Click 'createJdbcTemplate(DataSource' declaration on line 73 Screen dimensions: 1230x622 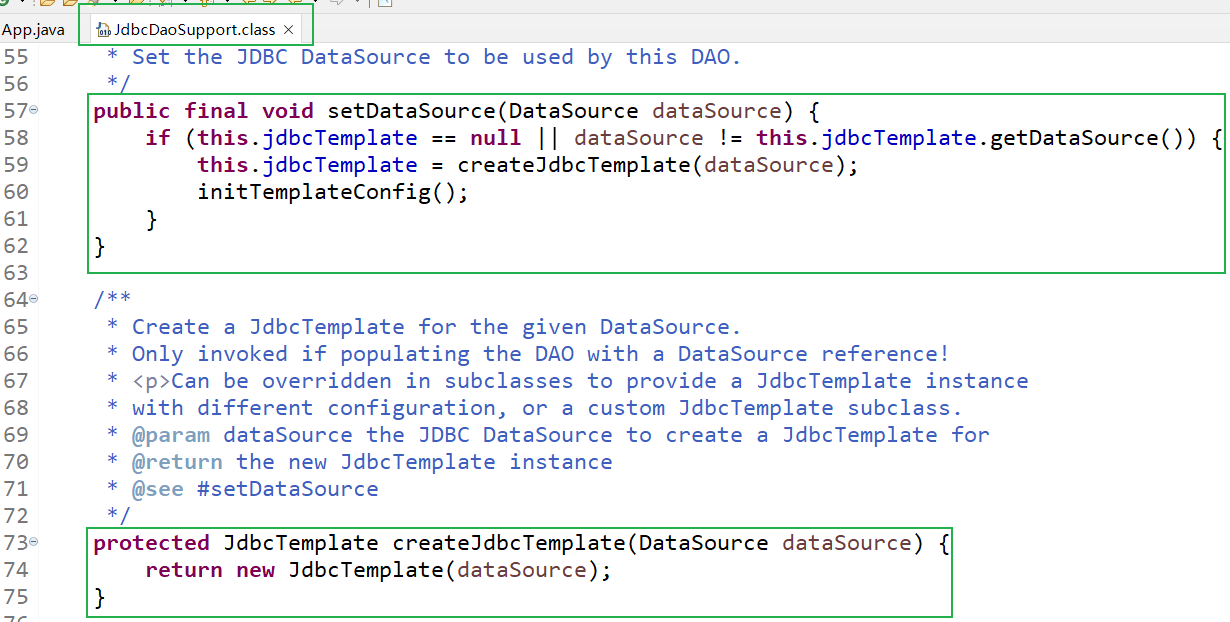coord(580,542)
